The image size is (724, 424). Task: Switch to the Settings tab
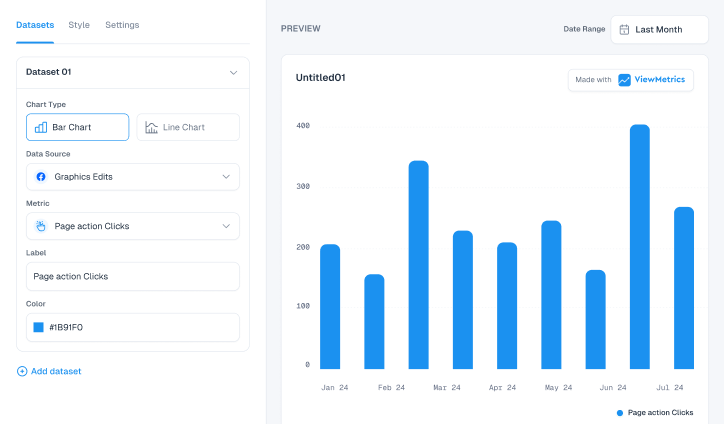(x=122, y=25)
